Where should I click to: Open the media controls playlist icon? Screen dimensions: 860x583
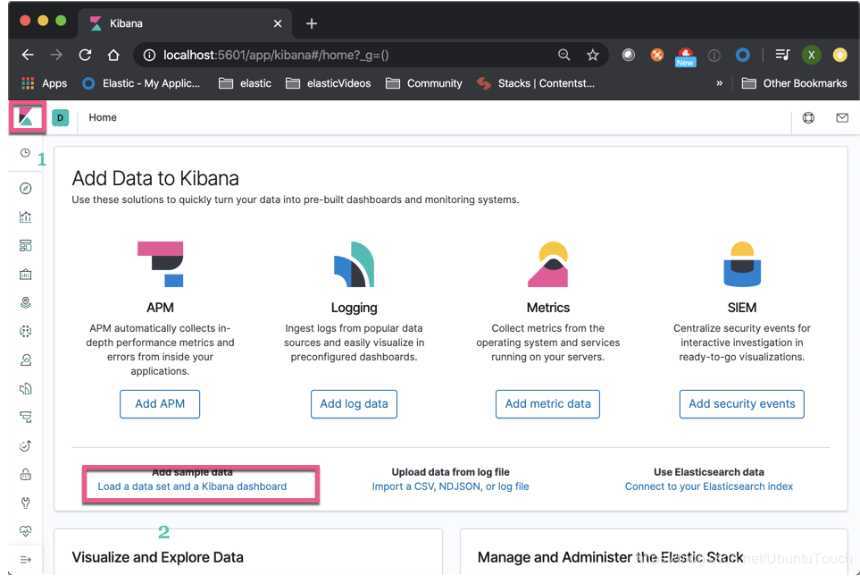[783, 55]
